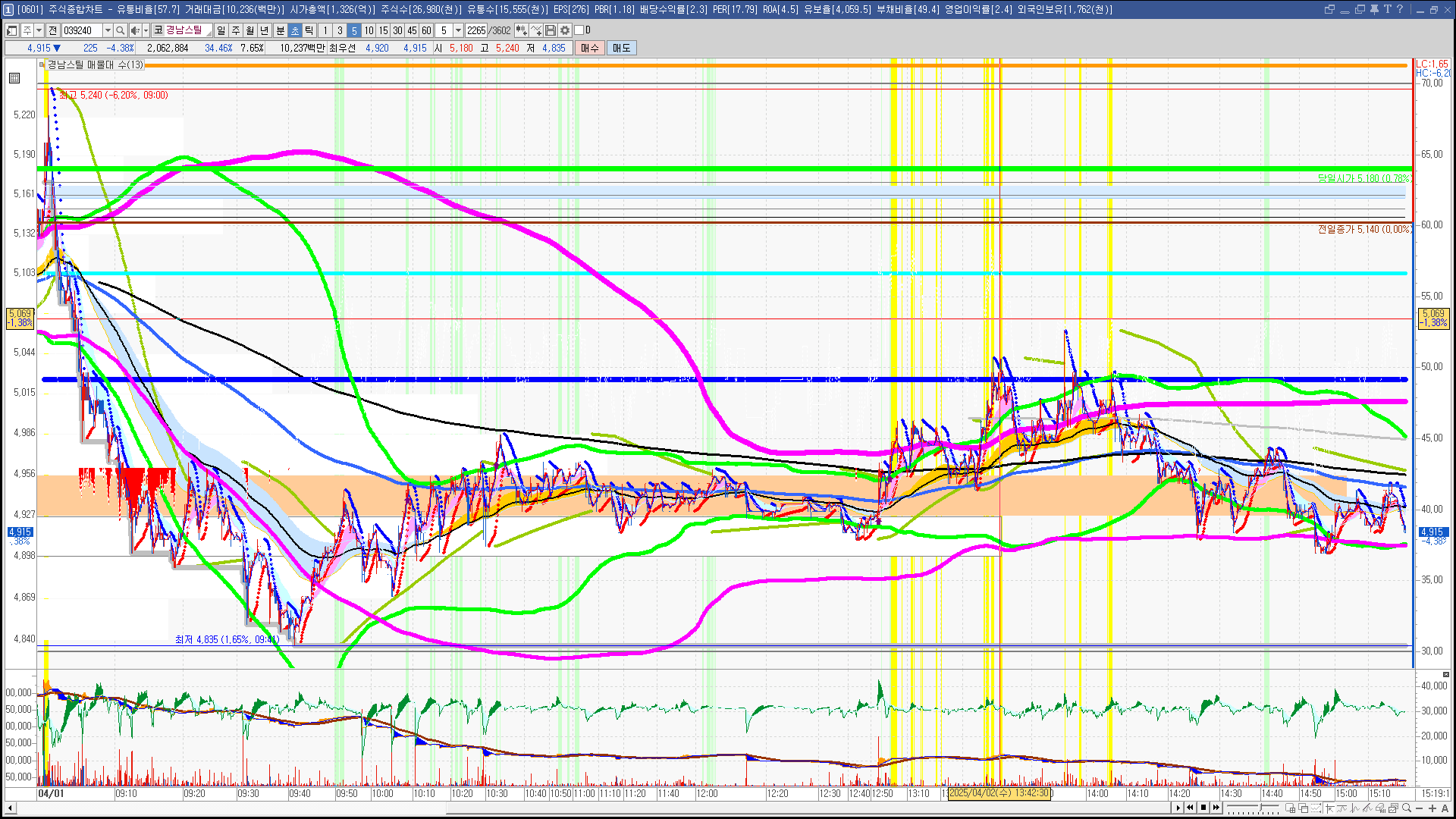Open the 주 type dropdown arrow

point(39,30)
